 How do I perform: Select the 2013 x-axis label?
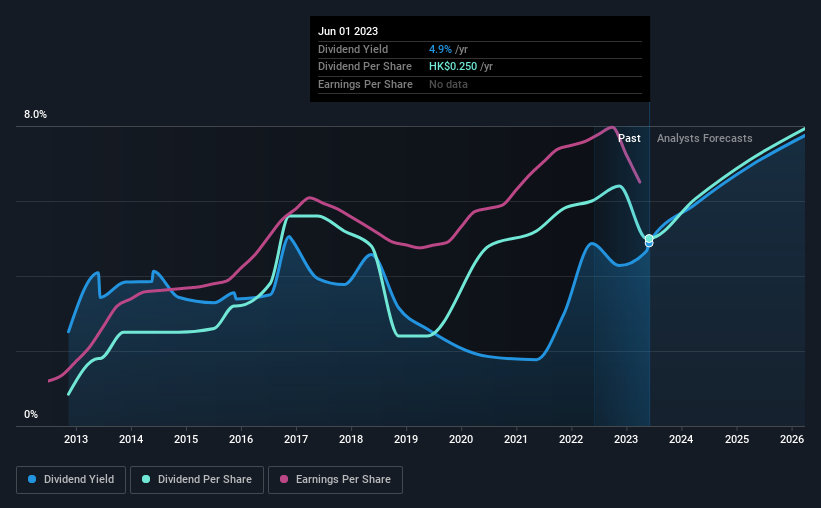76,439
